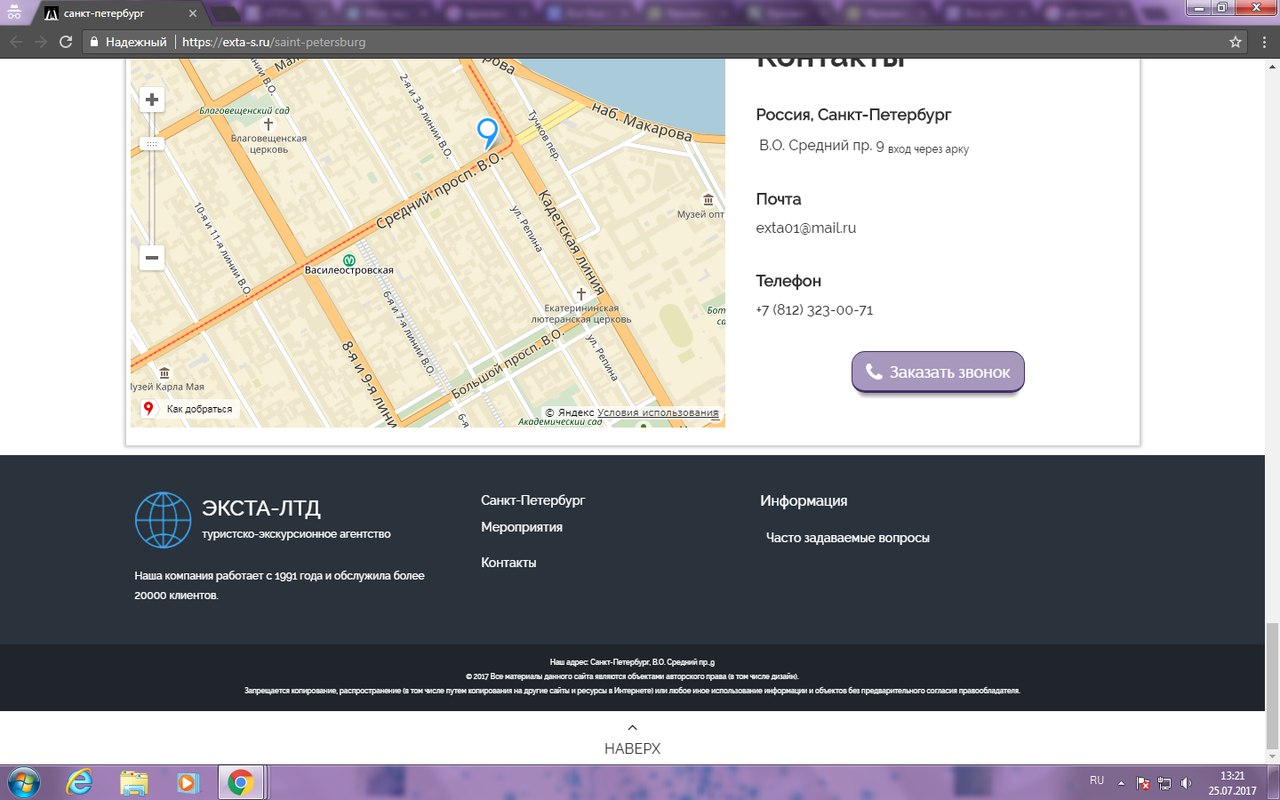Close the санкт-петербург browser tab
Viewport: 1280px width, 800px height.
click(193, 14)
